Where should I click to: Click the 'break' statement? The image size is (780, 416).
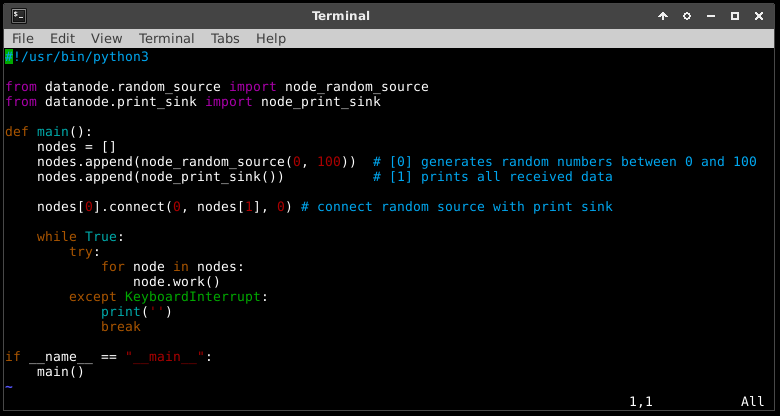pos(120,327)
